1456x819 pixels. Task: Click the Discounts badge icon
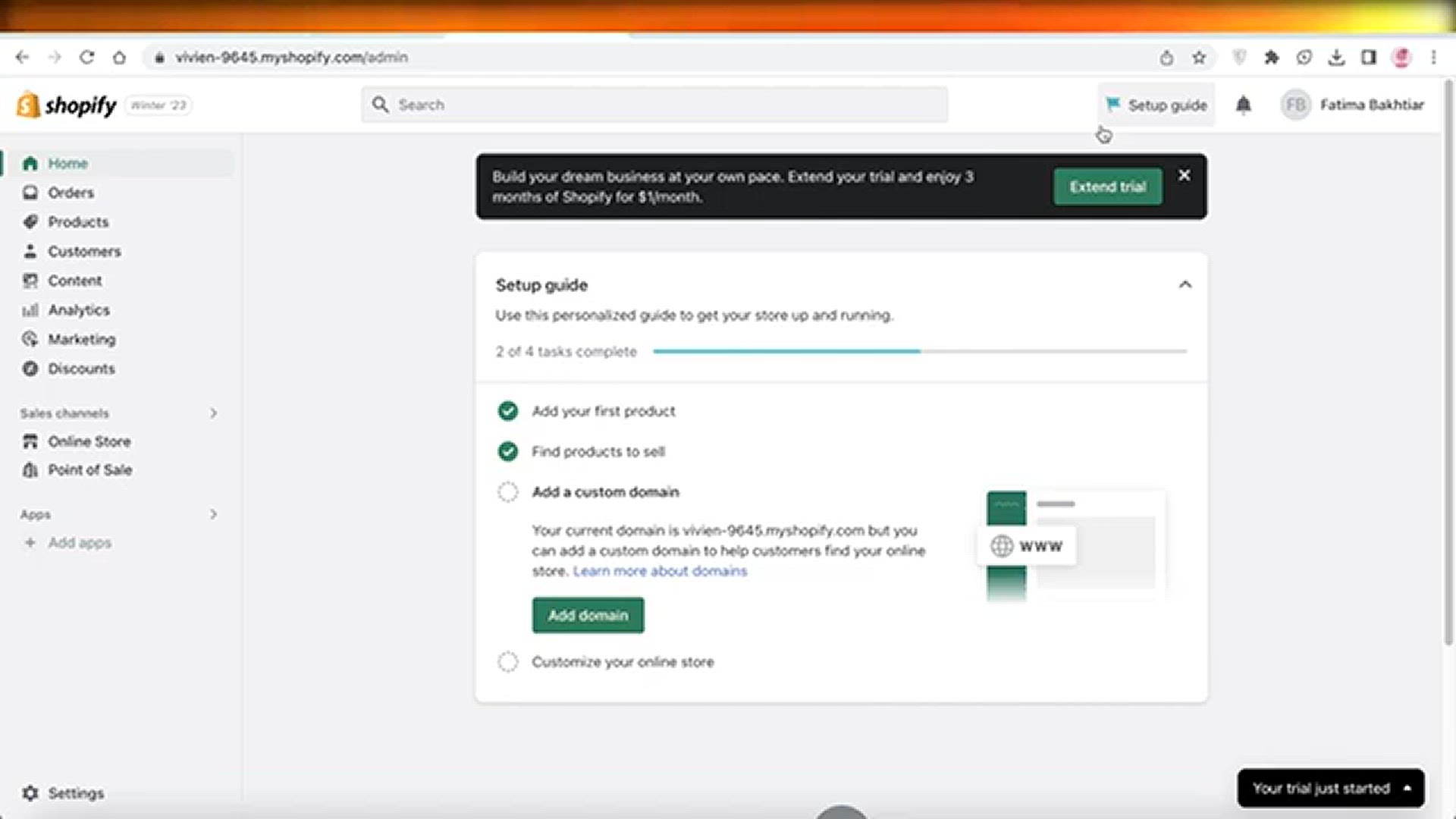pos(30,369)
